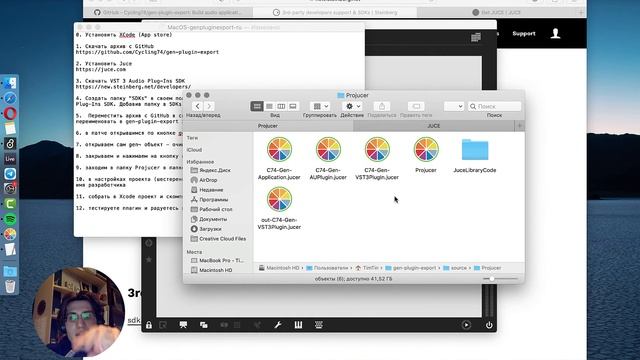Open the Action gear menu in Finder
The height and width of the screenshot is (360, 640).
(352, 106)
